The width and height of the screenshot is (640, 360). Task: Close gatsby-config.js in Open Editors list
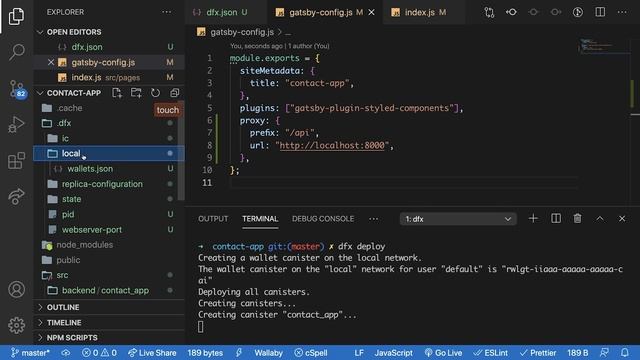[x=51, y=62]
